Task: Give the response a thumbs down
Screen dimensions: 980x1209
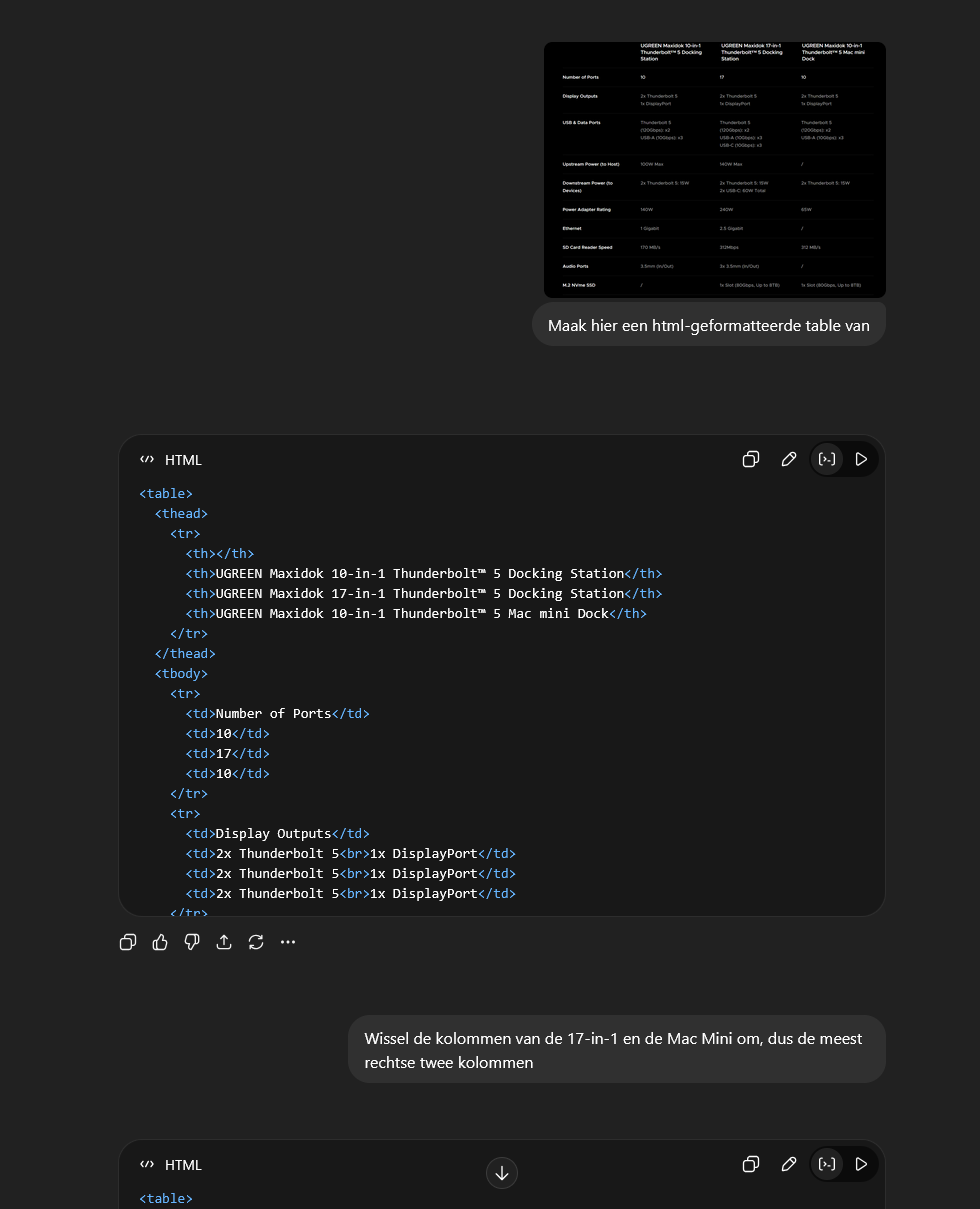Action: pyautogui.click(x=192, y=942)
